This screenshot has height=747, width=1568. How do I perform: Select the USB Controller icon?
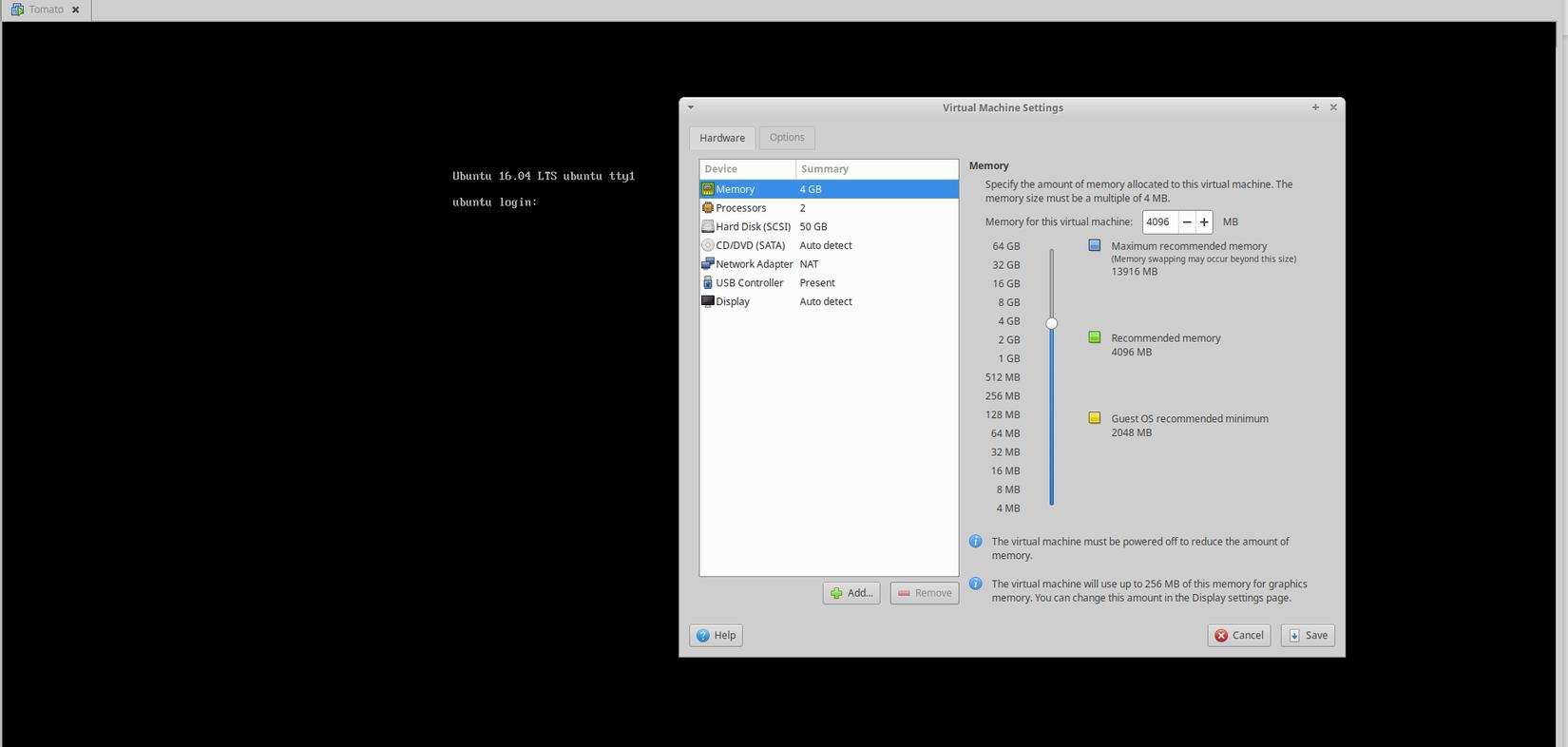coord(707,282)
